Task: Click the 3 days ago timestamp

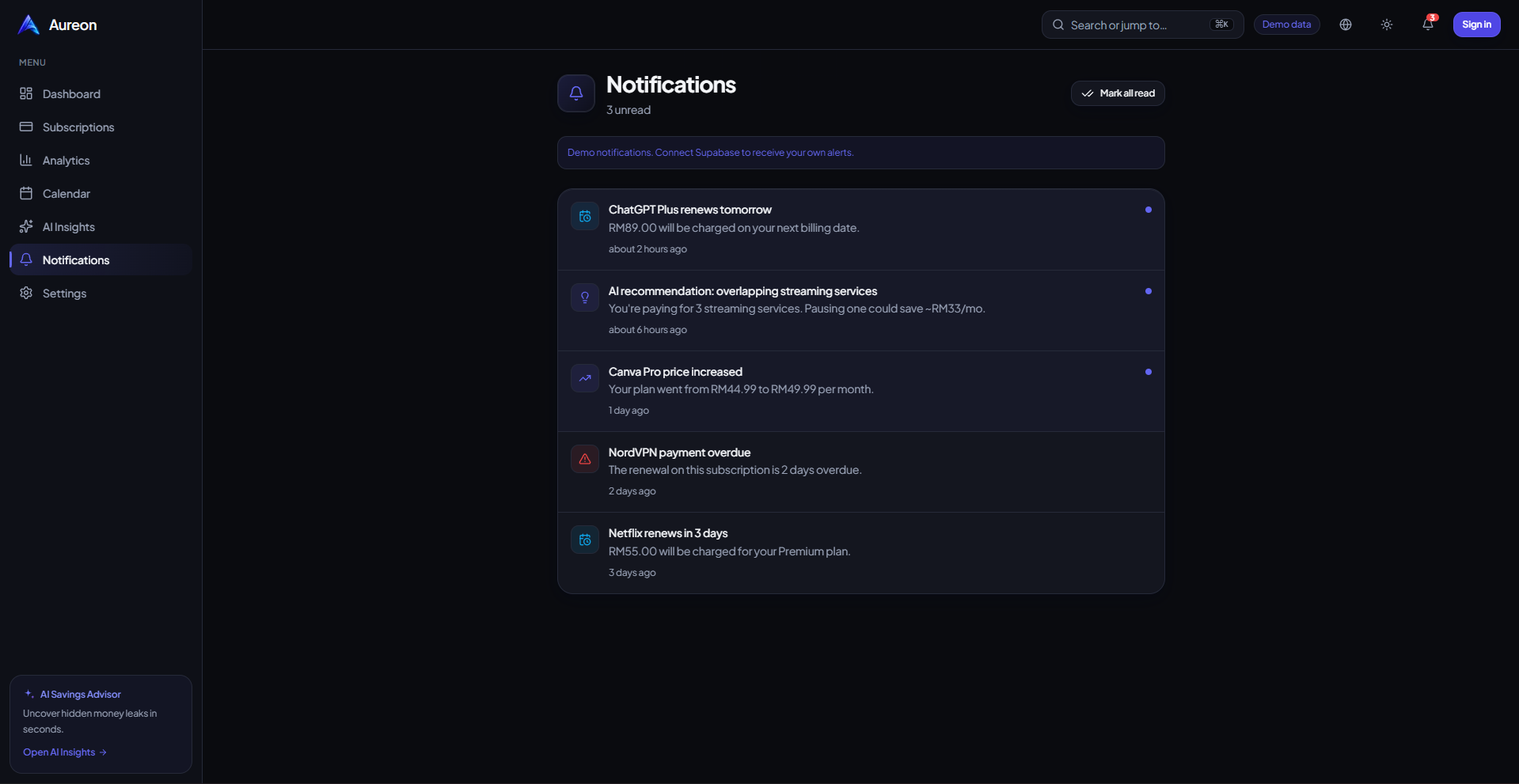Action: click(x=632, y=573)
